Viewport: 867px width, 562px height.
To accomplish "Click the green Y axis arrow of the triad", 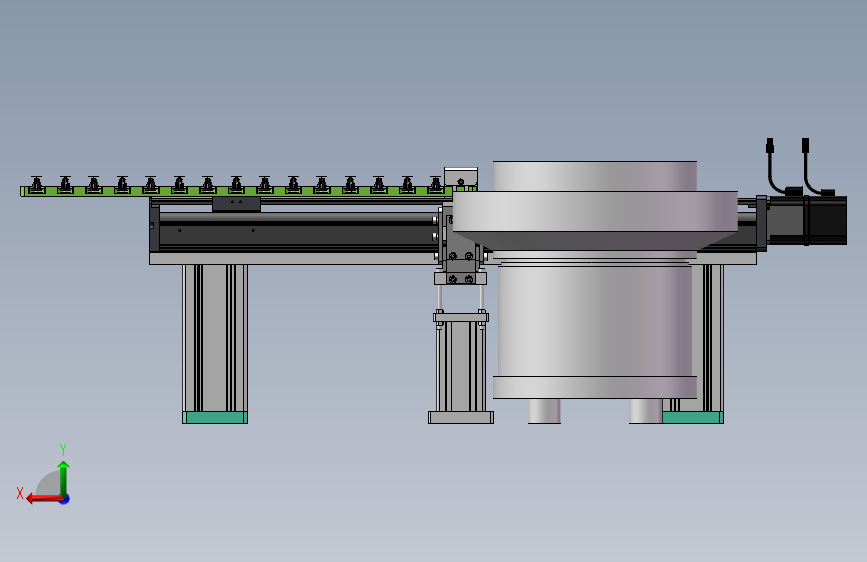I will 64,479.
